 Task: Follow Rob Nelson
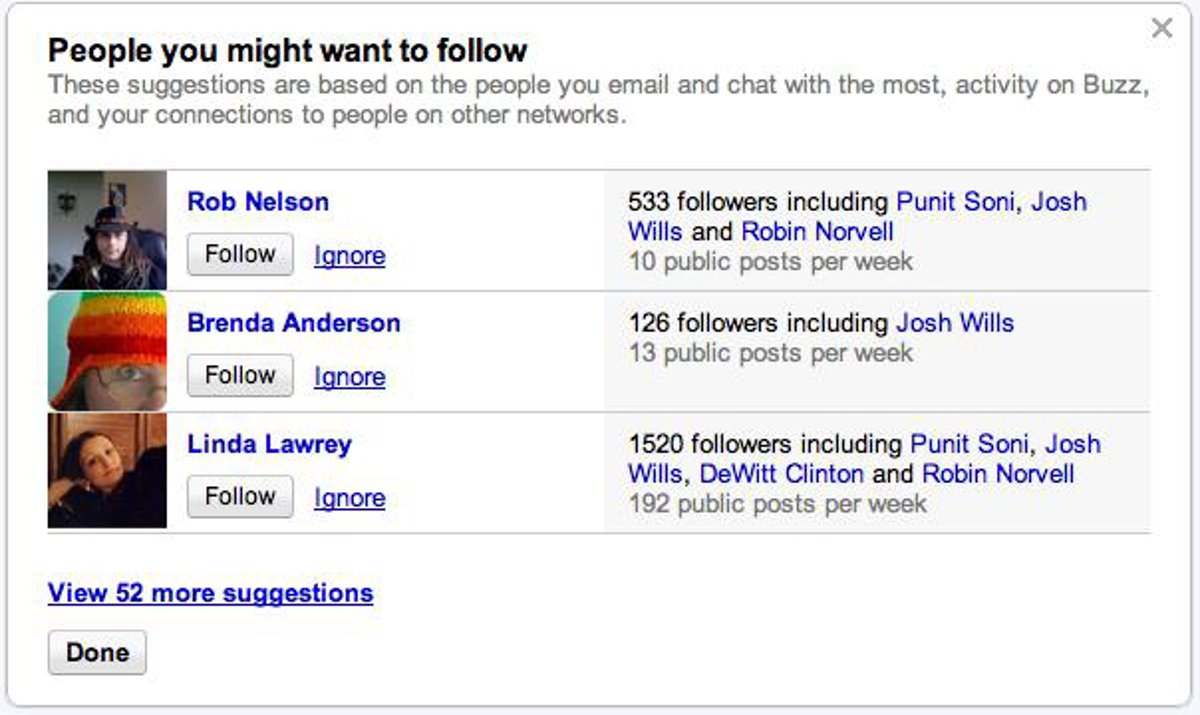point(240,254)
